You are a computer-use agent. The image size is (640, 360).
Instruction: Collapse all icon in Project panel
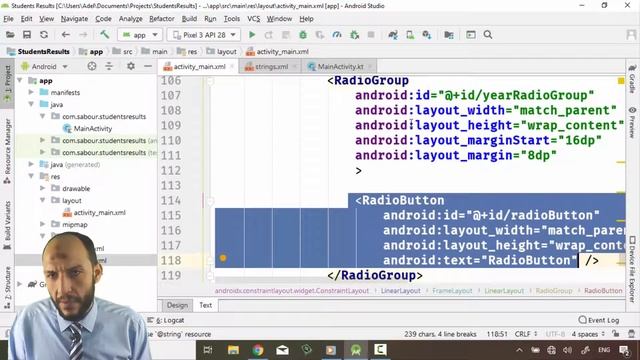pyautogui.click(x=109, y=66)
